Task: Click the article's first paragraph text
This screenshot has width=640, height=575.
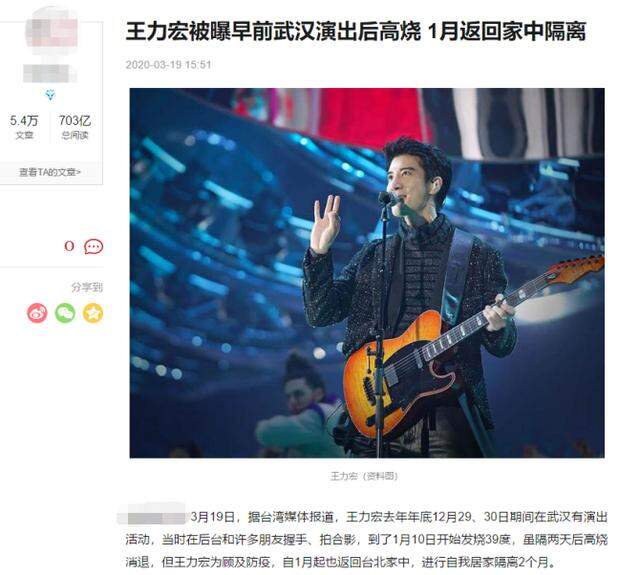Action: [366, 539]
